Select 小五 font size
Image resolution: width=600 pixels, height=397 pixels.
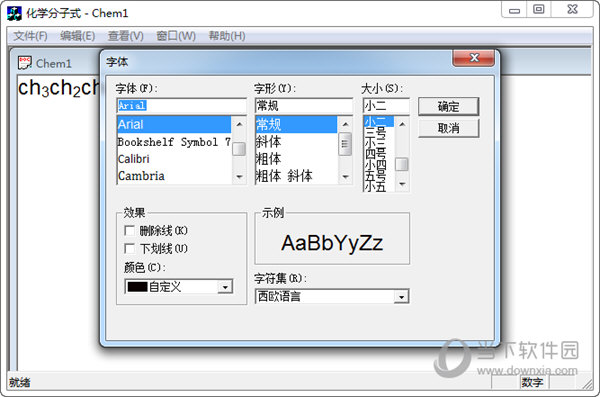(x=379, y=186)
